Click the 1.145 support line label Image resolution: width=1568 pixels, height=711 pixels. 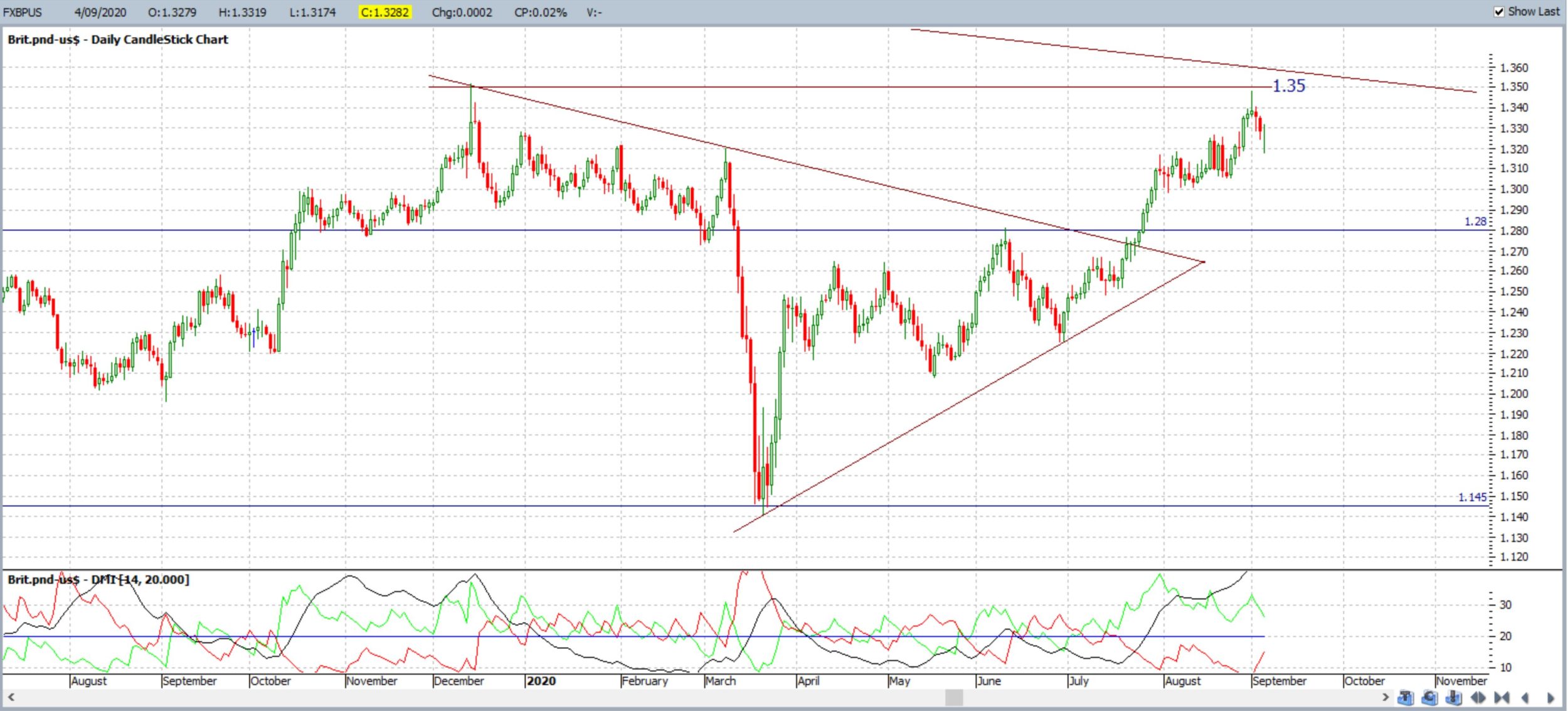coord(1472,498)
